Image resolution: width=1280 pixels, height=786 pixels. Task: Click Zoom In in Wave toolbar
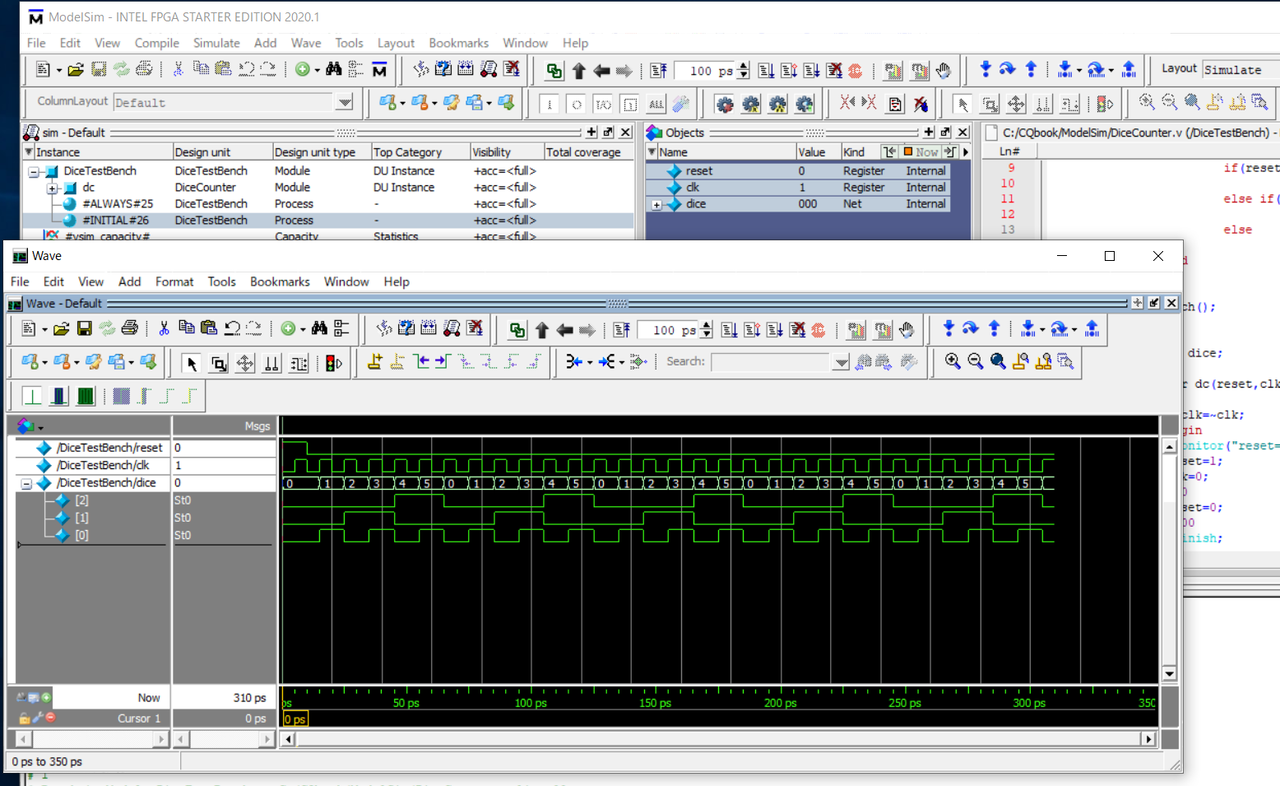coord(953,362)
